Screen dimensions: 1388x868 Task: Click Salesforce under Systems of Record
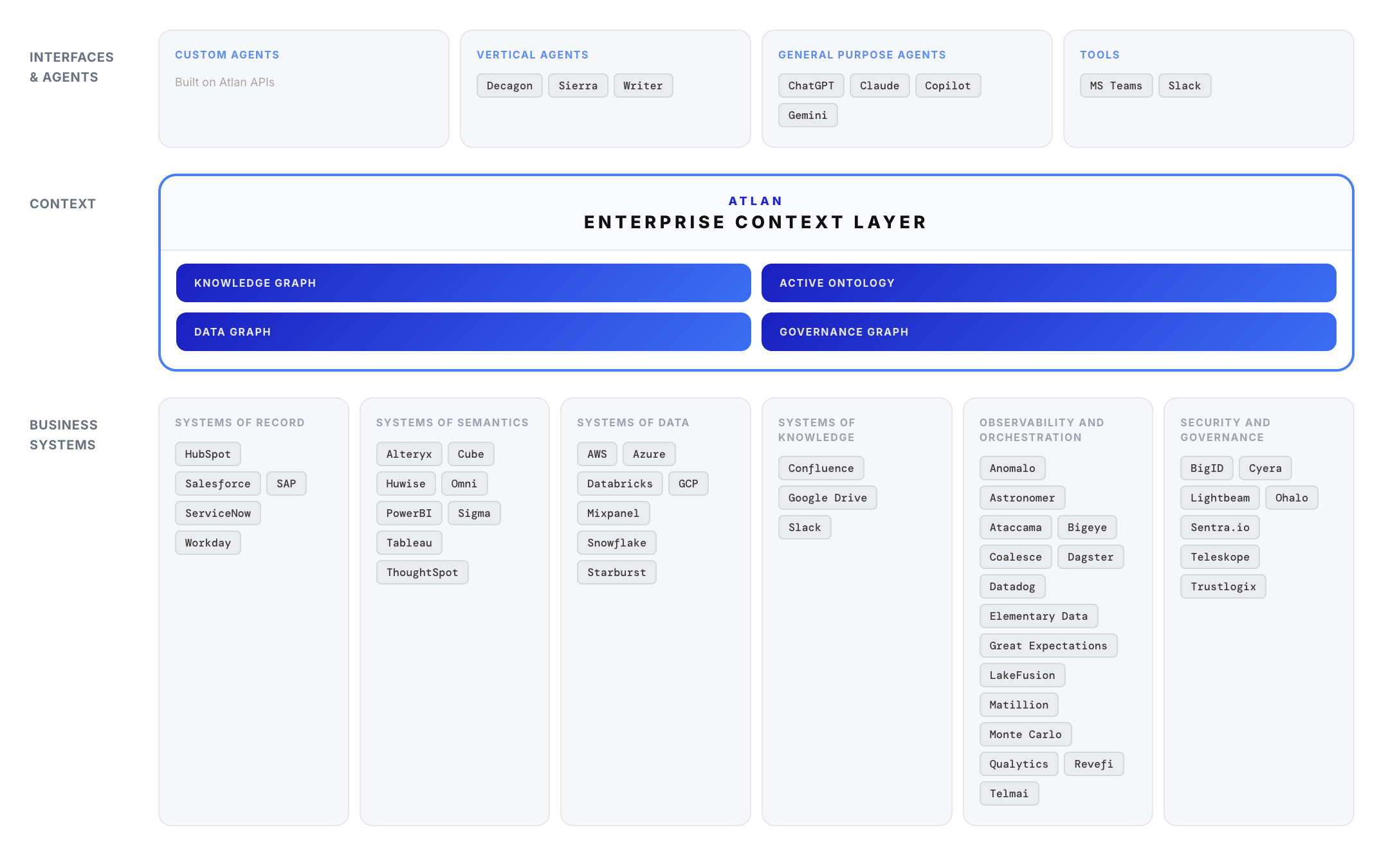217,483
